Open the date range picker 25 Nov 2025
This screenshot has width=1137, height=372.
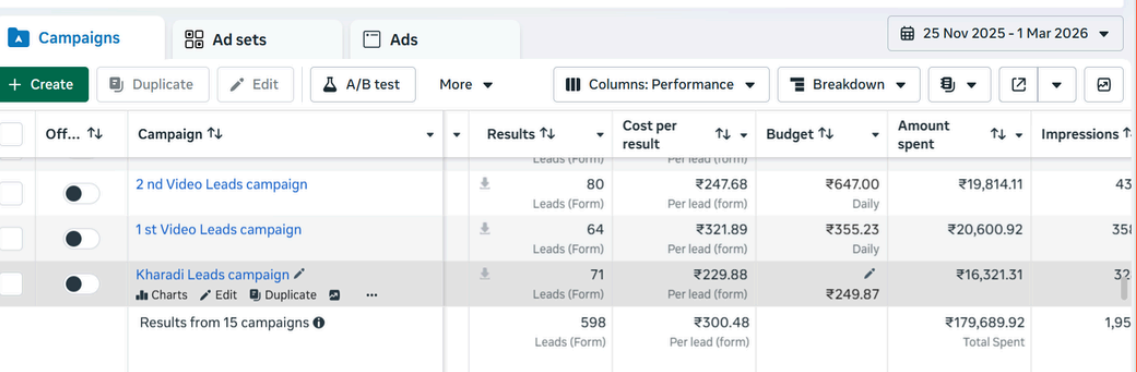[1005, 33]
